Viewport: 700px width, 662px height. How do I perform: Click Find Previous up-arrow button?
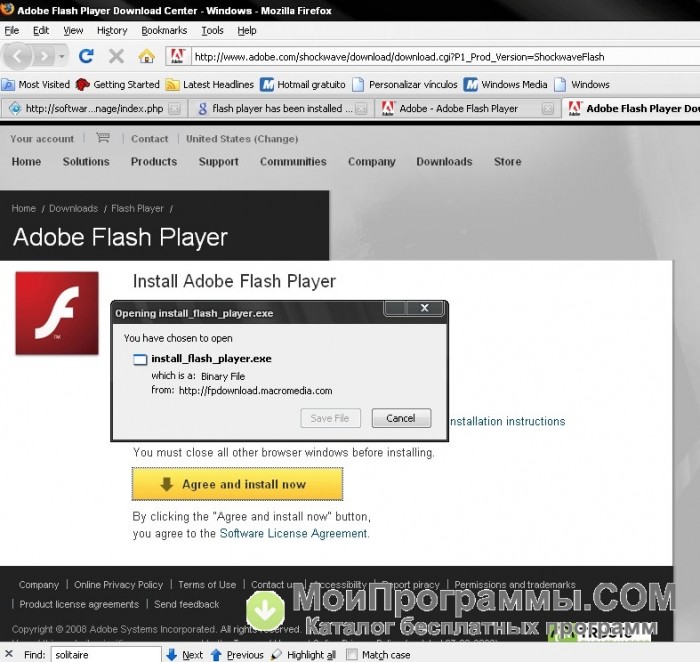(x=237, y=655)
